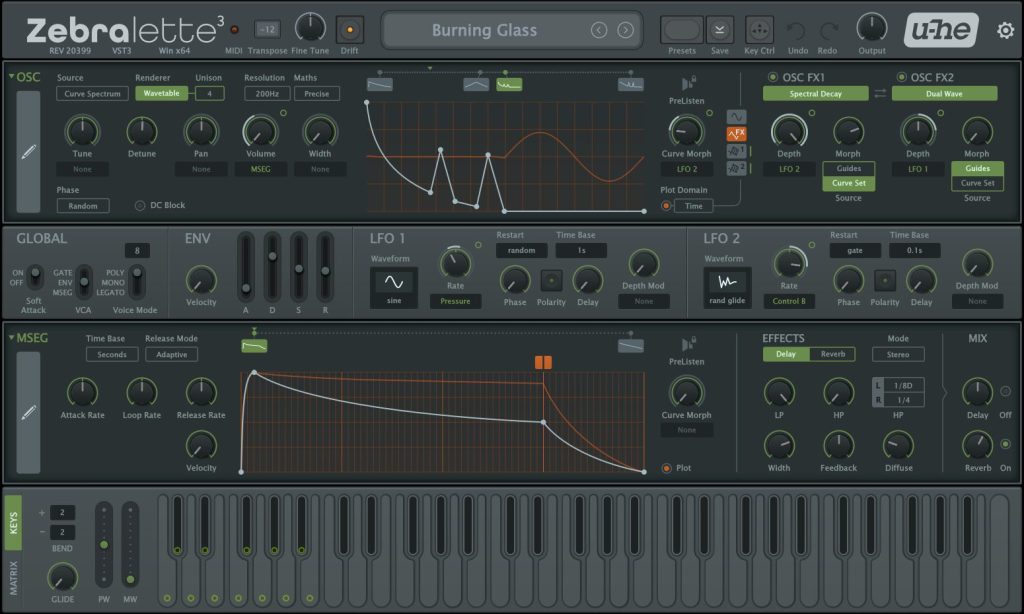Click the MSEG editor pencil icon
The height and width of the screenshot is (614, 1024).
coord(28,412)
